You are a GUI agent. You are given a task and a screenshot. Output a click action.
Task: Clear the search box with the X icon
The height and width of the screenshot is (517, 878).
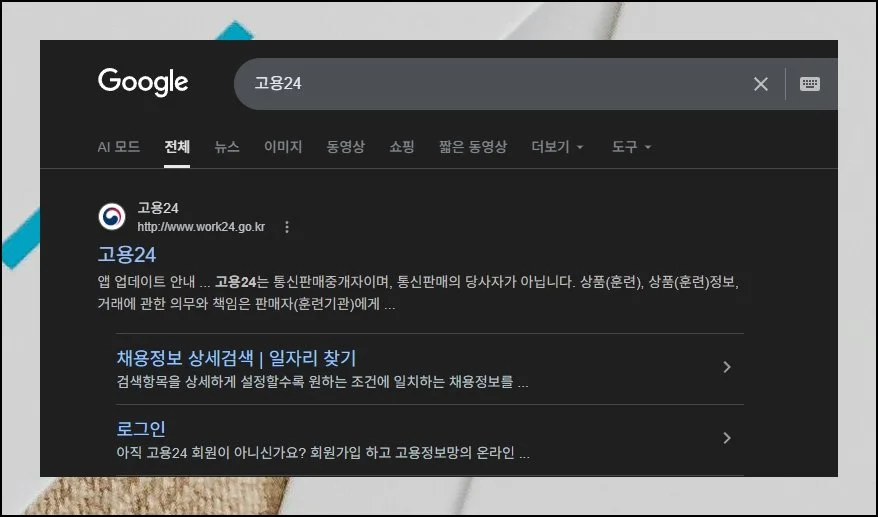click(x=761, y=84)
